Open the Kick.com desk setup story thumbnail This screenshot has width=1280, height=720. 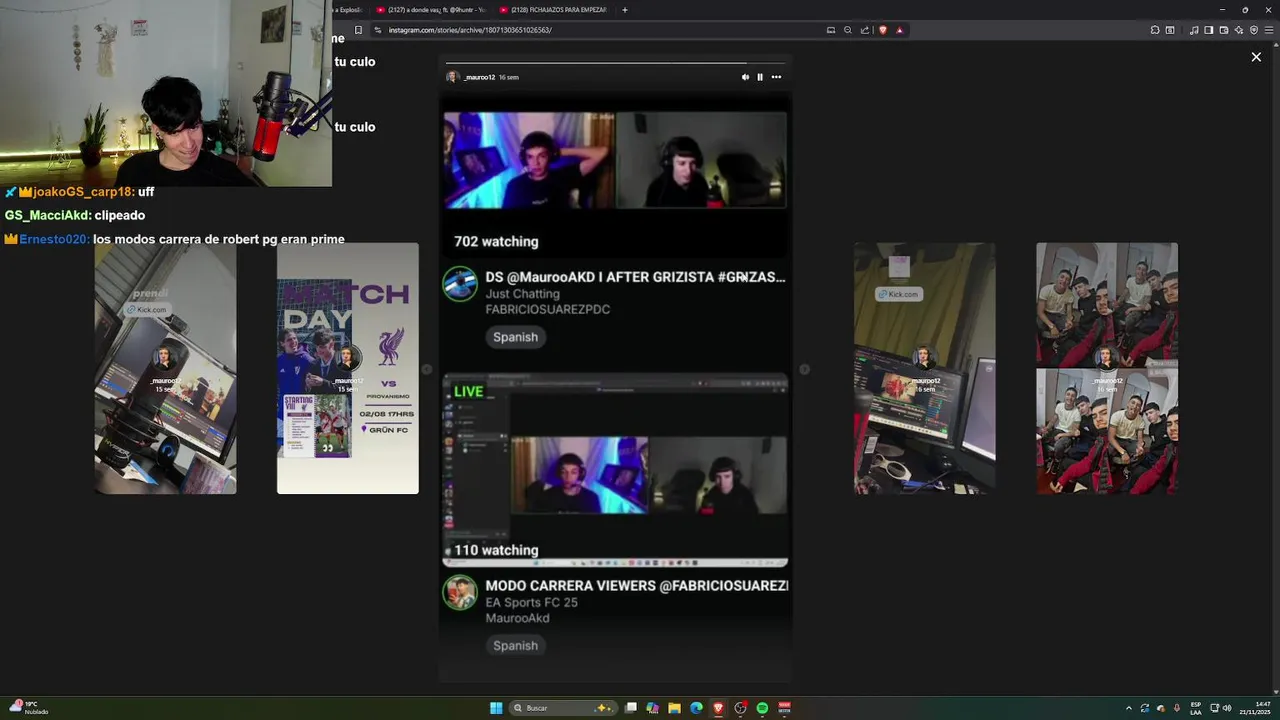tap(166, 368)
